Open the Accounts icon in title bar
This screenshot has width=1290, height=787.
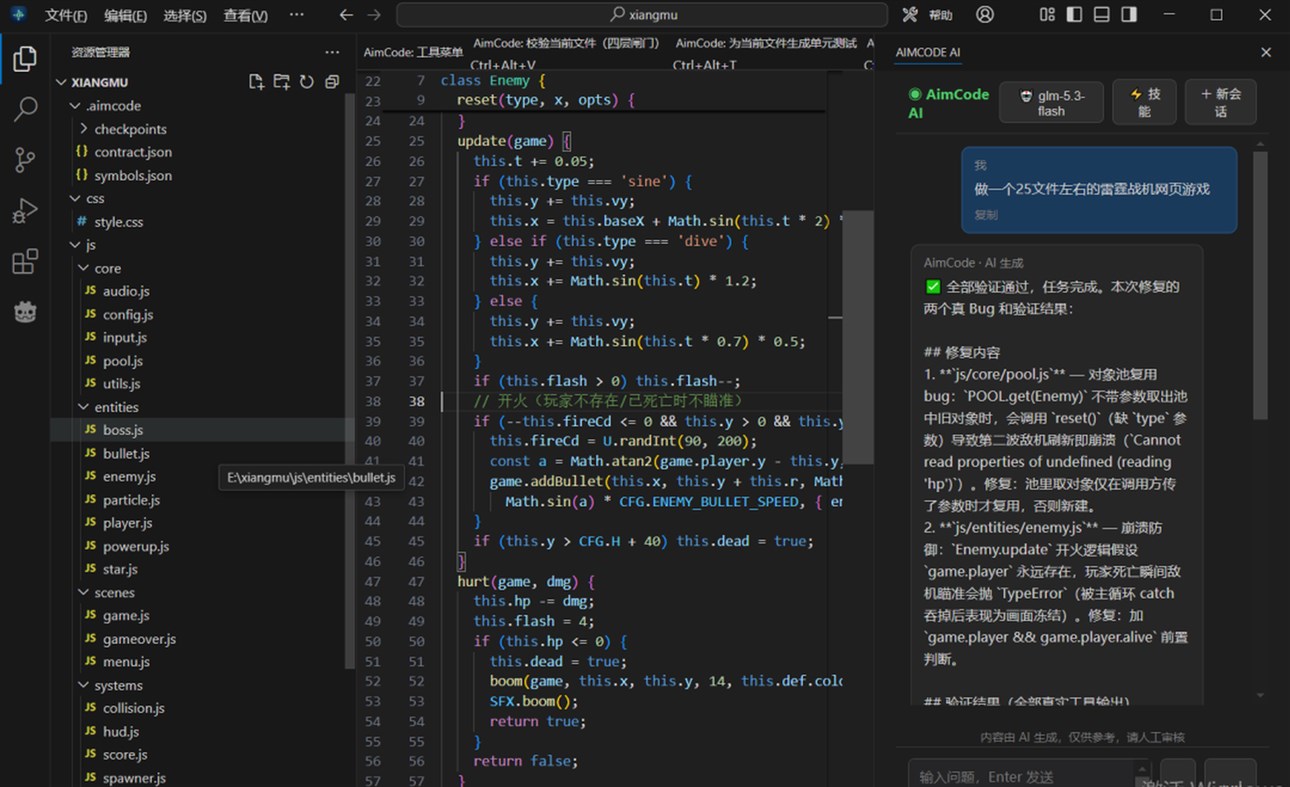[985, 15]
